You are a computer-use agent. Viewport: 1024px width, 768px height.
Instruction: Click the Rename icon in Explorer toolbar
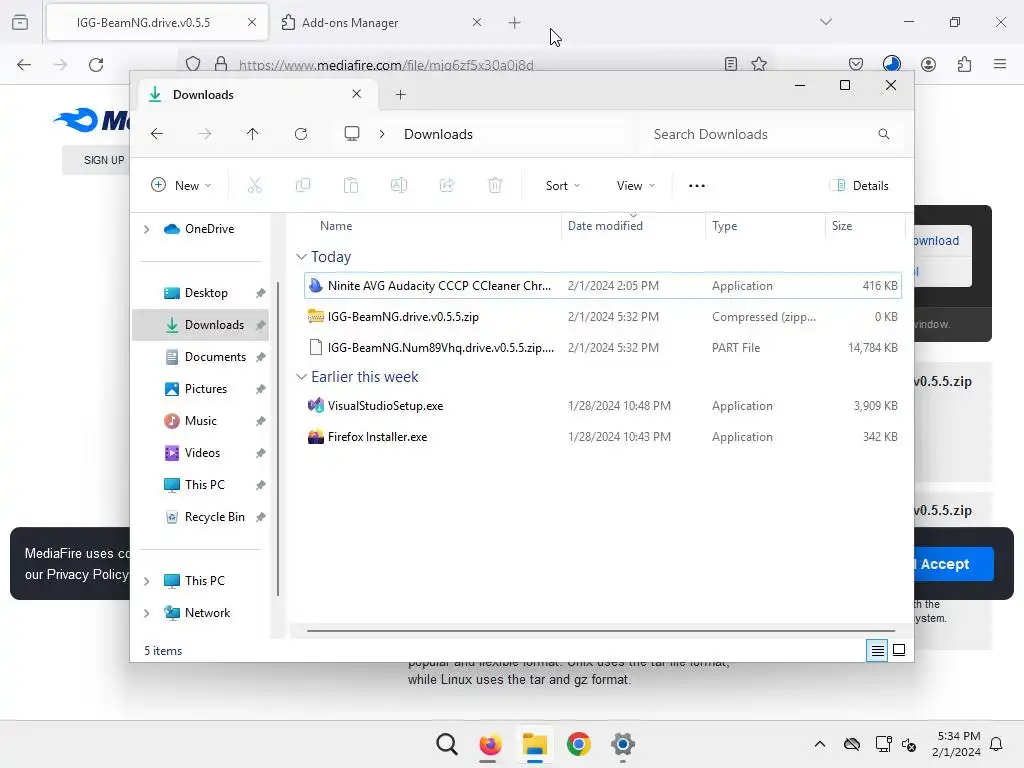(399, 185)
